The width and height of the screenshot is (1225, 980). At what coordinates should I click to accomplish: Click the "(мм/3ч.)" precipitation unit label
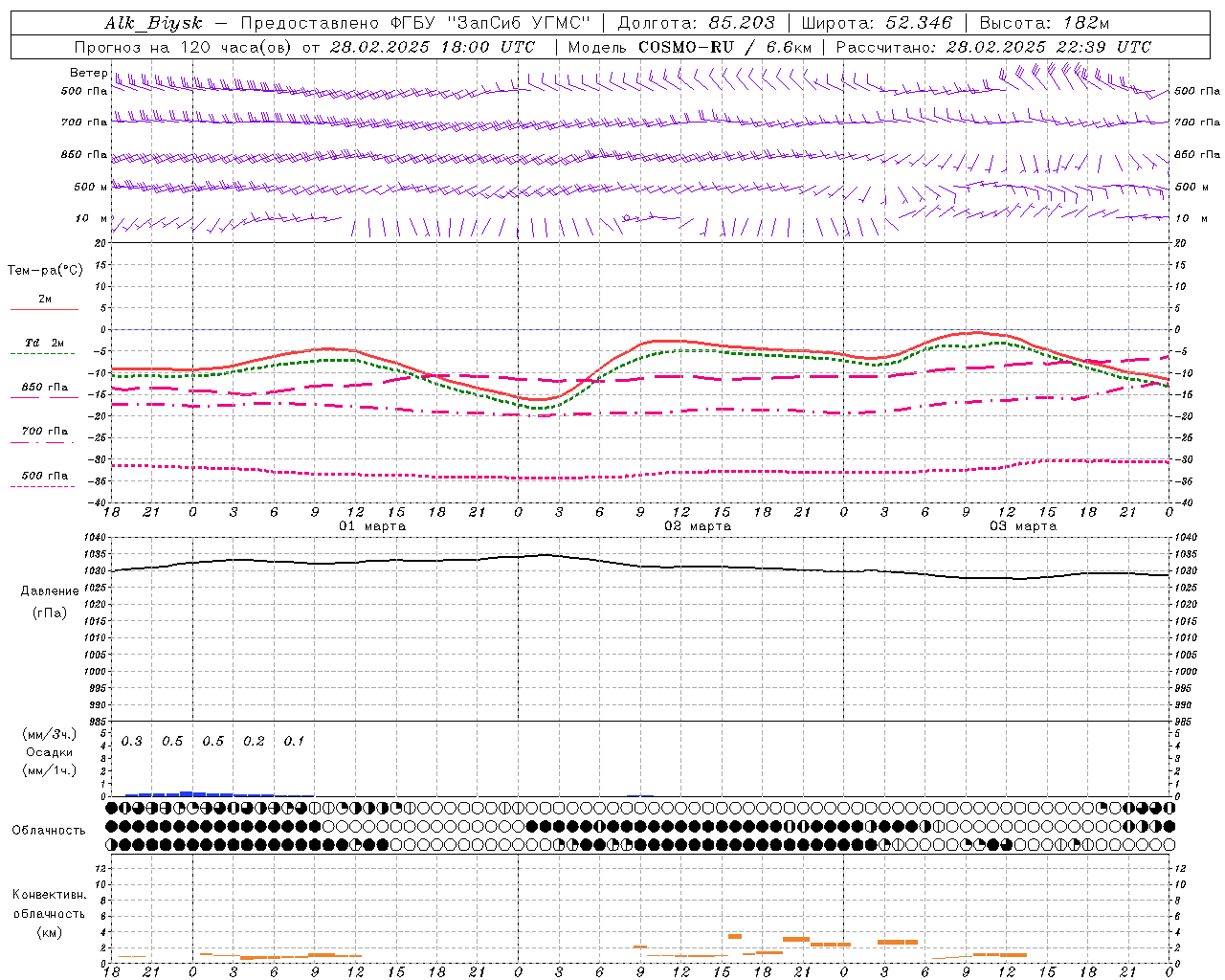click(x=50, y=734)
